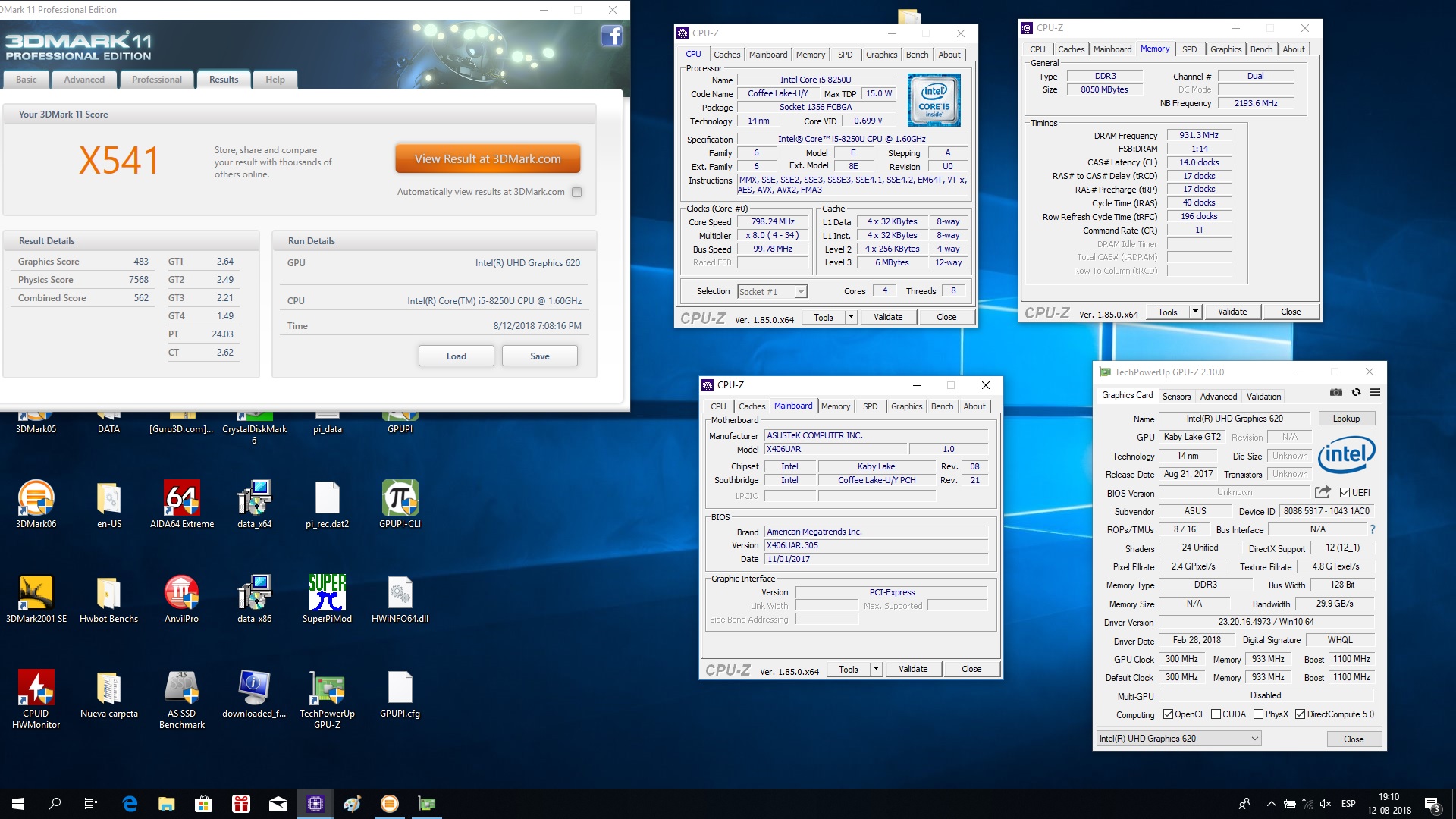Open File Explorer from the taskbar
Image resolution: width=1456 pixels, height=819 pixels.
click(x=166, y=804)
